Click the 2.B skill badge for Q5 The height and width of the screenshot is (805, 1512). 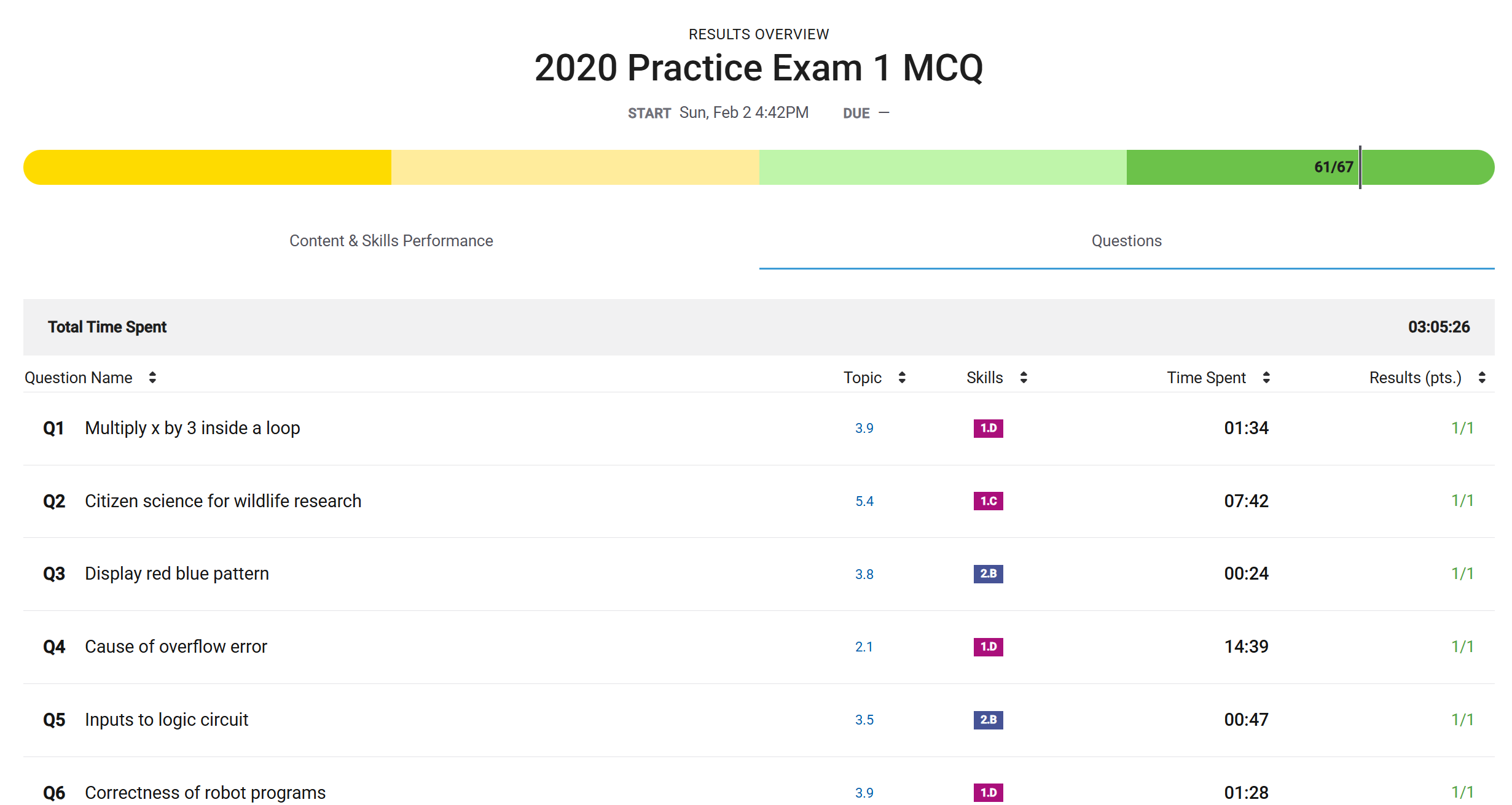click(988, 720)
